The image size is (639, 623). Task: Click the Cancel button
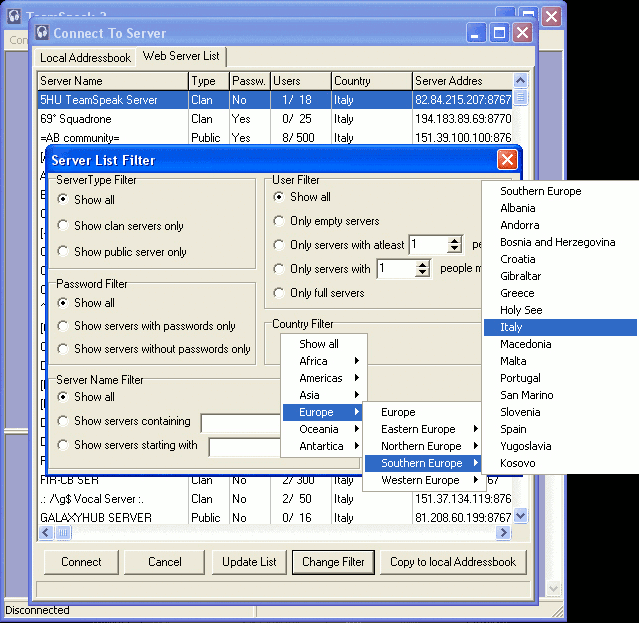point(164,562)
